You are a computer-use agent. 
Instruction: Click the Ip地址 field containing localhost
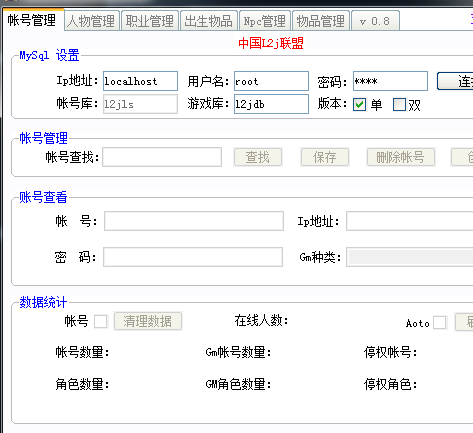click(140, 81)
